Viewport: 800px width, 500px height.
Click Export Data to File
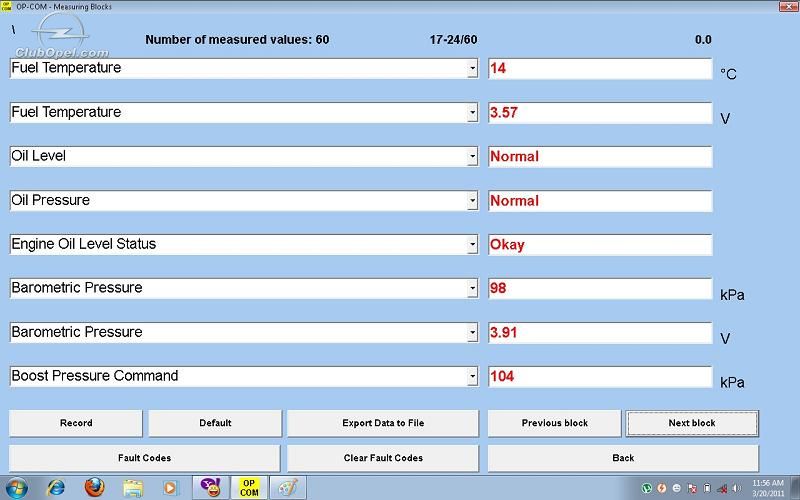coord(383,423)
